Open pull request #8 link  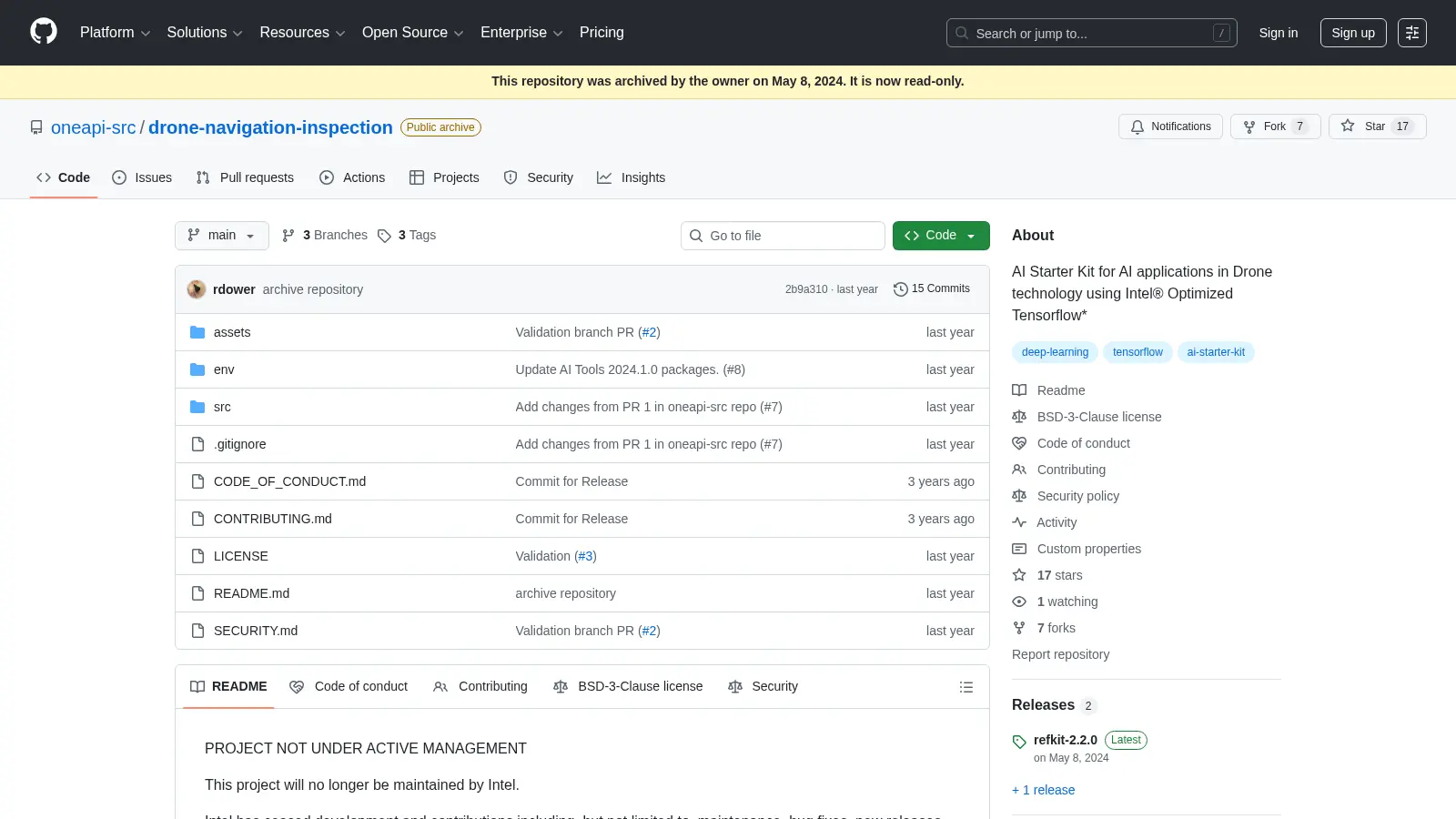[734, 369]
